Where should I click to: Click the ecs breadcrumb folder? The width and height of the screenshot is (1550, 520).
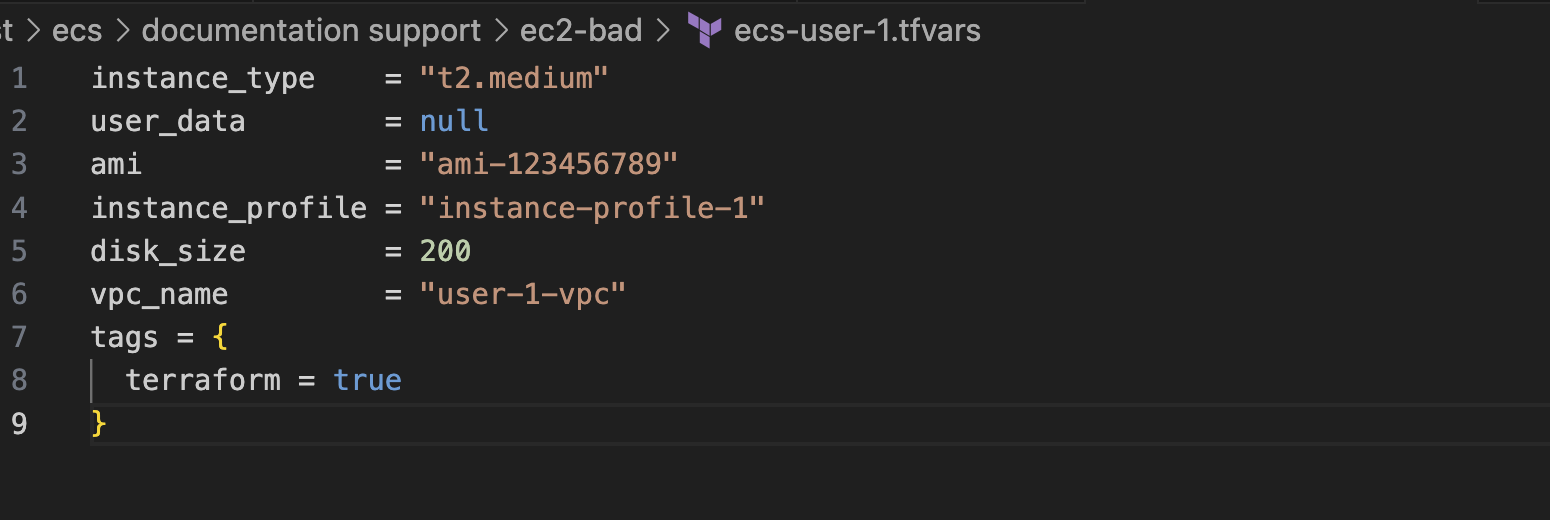(x=77, y=31)
